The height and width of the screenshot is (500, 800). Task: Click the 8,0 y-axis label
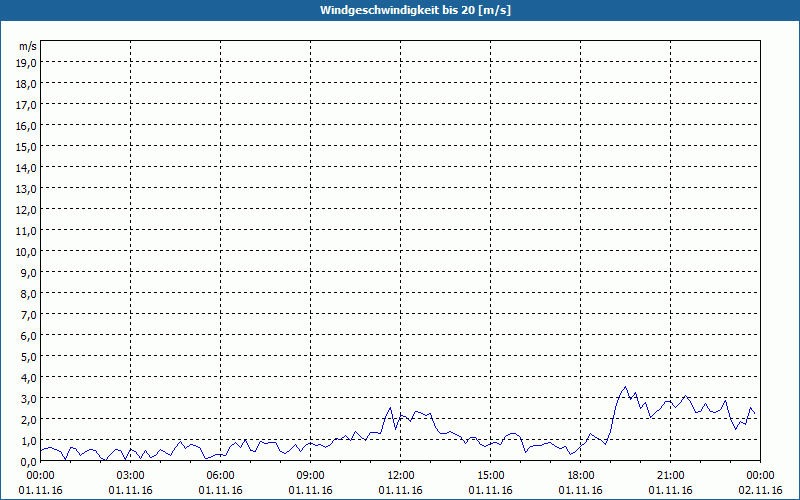29,293
